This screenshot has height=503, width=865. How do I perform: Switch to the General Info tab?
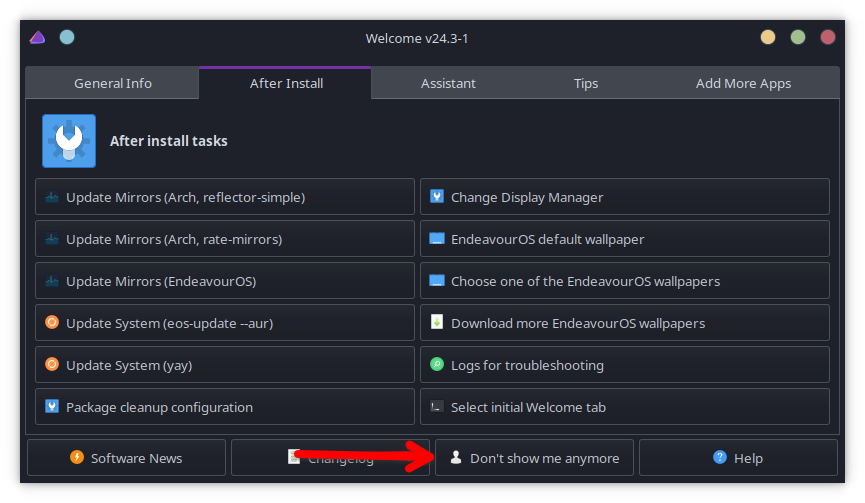pos(113,83)
